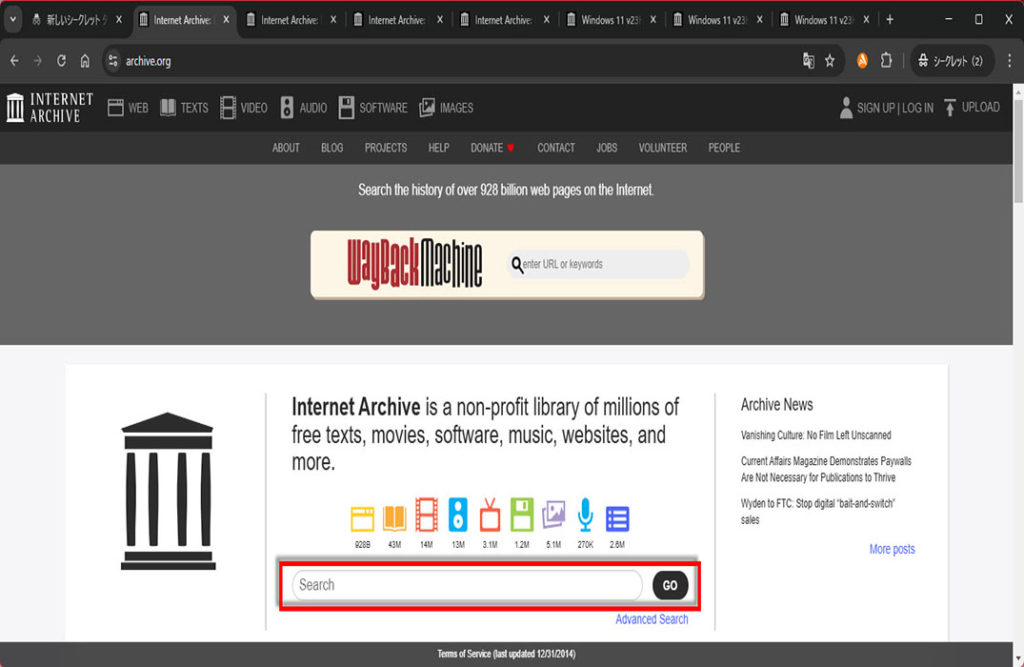Image resolution: width=1024 pixels, height=667 pixels.
Task: Open TEXTS in the top navigation
Action: (x=184, y=108)
